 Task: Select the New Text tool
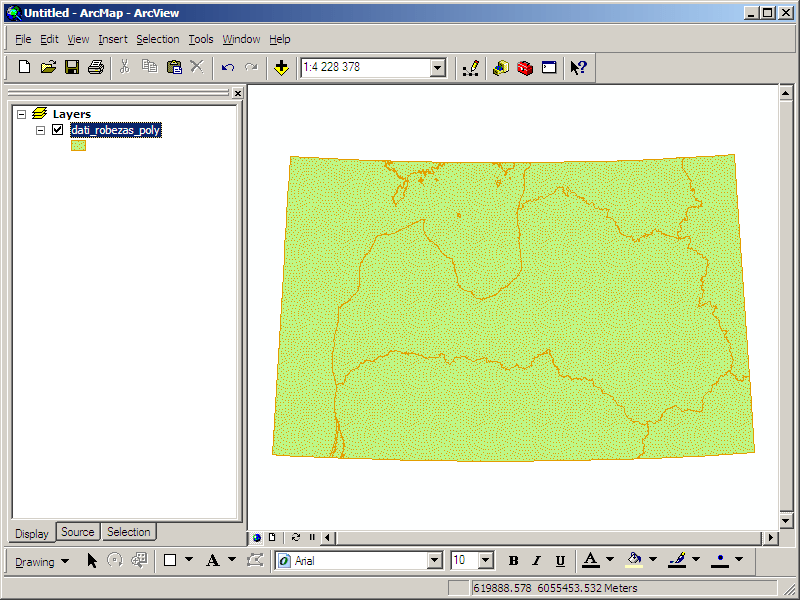(213, 561)
